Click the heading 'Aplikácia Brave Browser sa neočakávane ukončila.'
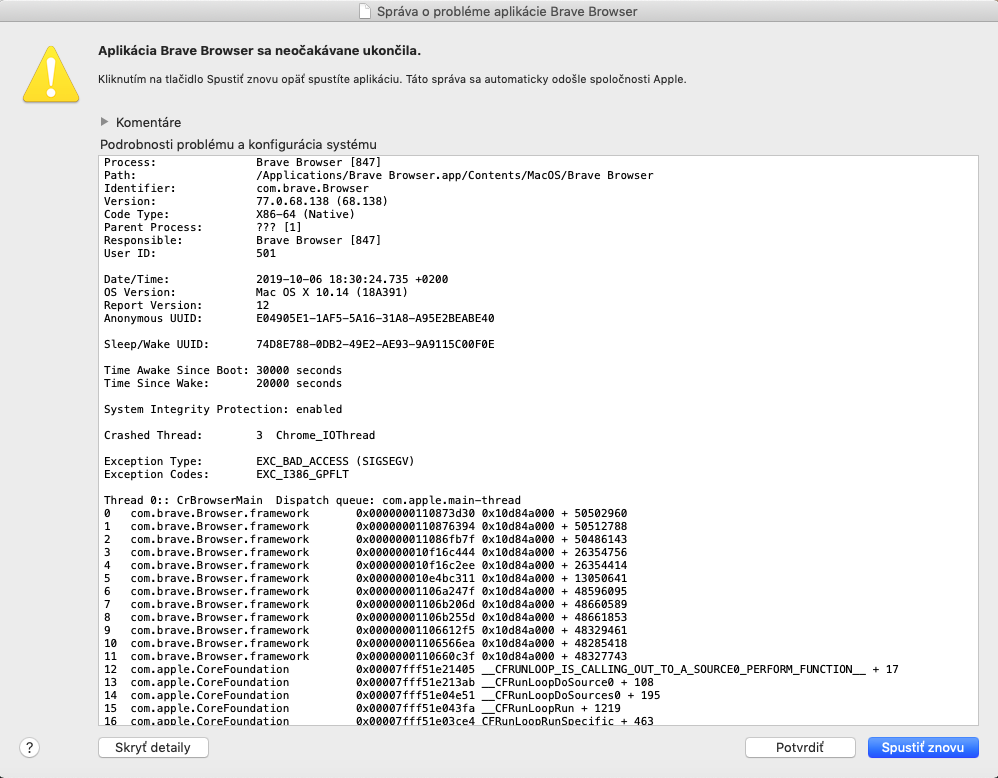The width and height of the screenshot is (998, 778). click(x=259, y=51)
